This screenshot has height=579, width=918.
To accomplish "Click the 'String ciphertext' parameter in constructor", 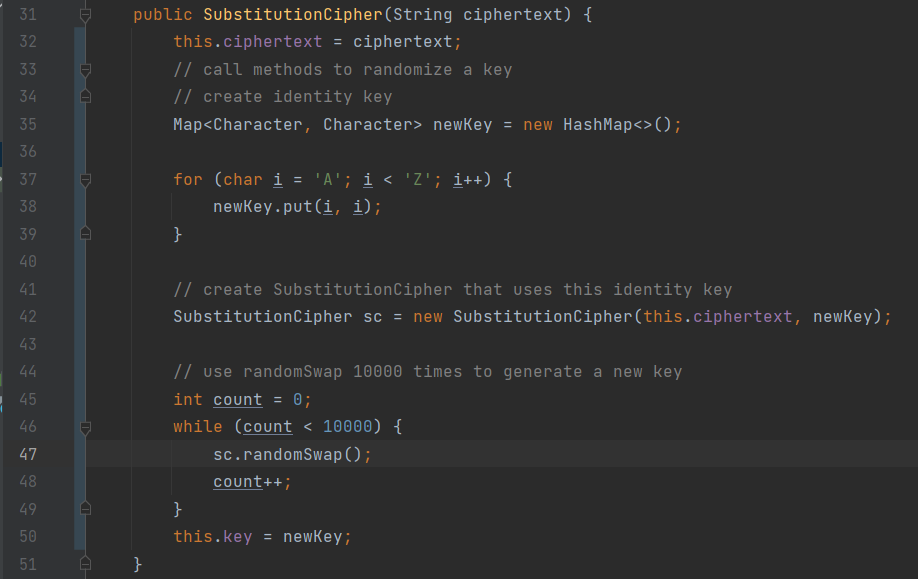I will pyautogui.click(x=485, y=15).
